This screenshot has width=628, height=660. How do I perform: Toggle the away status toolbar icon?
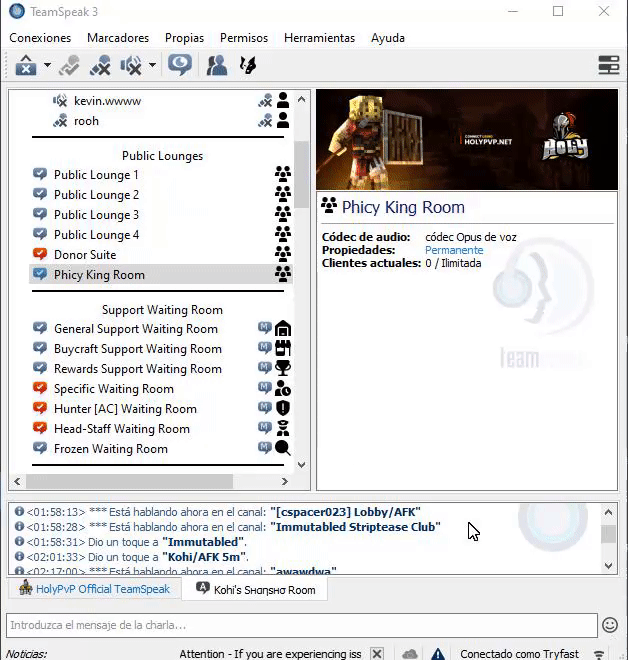point(70,65)
